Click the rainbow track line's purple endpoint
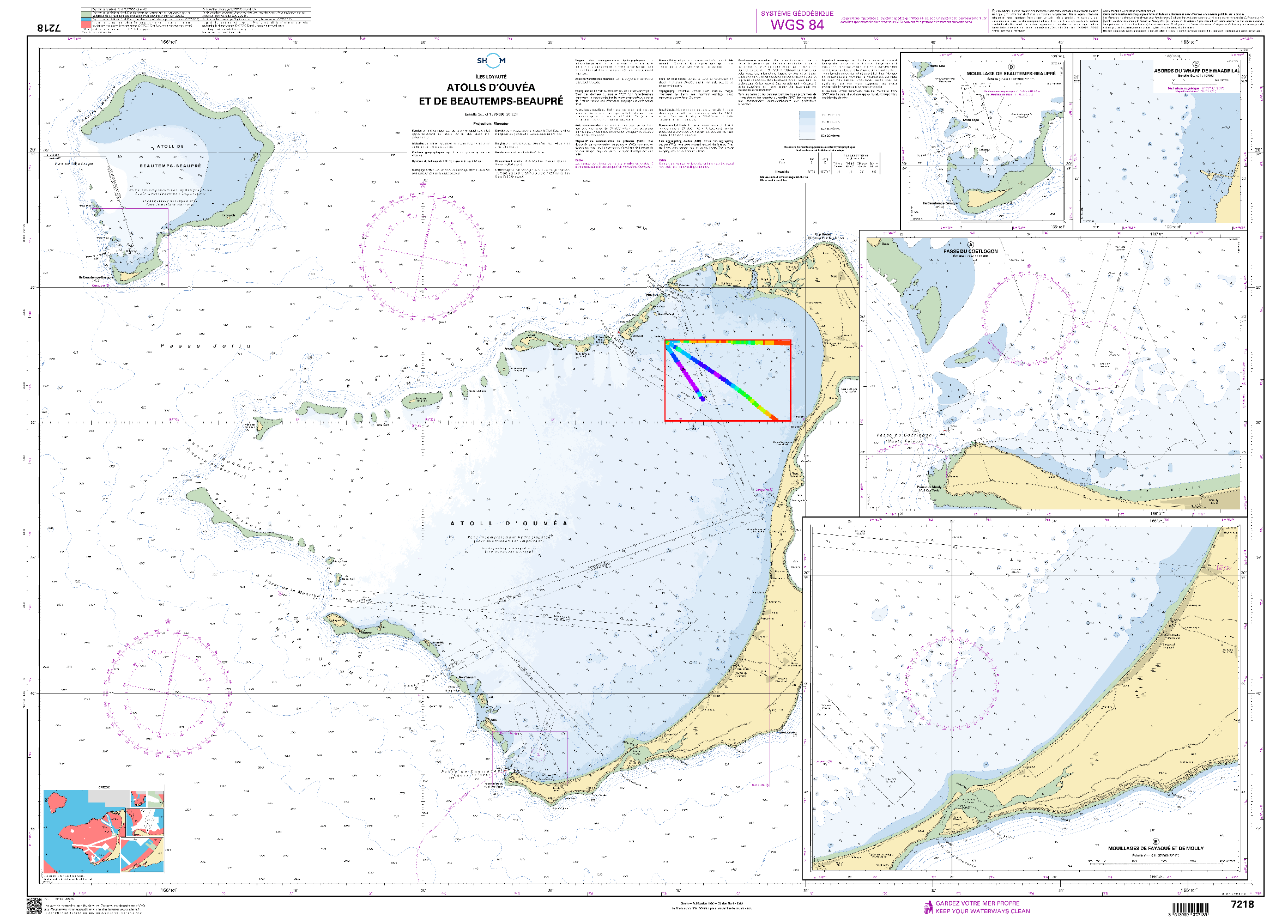 (x=703, y=399)
